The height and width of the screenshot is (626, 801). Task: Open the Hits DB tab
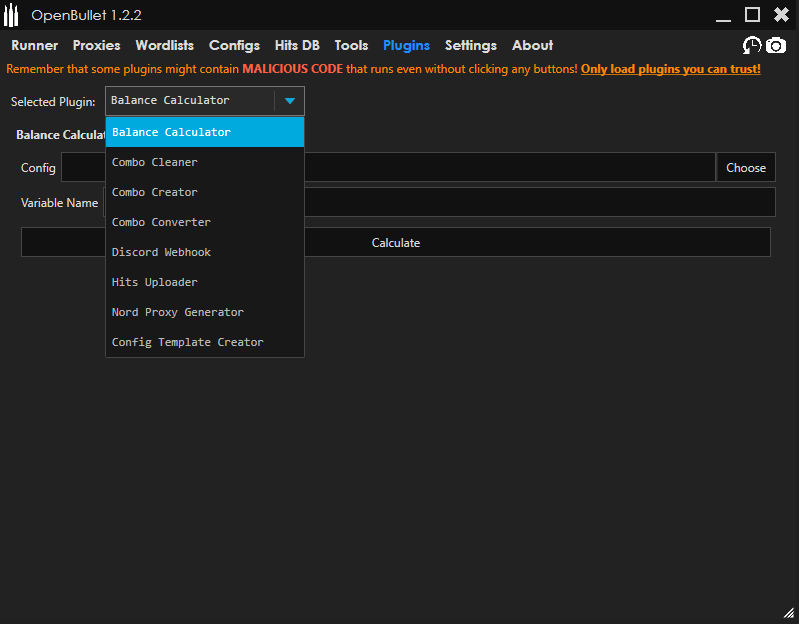point(297,45)
